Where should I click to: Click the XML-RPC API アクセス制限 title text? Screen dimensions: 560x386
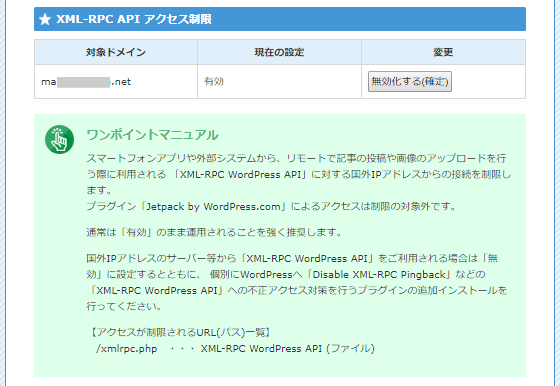pos(134,19)
